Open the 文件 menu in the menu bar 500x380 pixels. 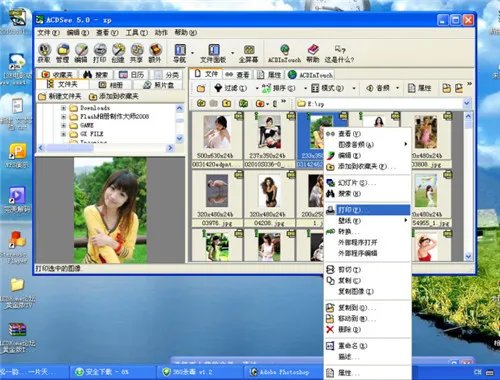click(x=48, y=33)
